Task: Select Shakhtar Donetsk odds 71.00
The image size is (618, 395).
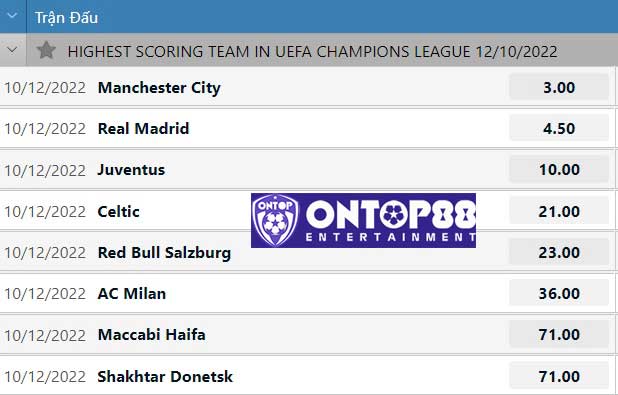Action: (559, 376)
